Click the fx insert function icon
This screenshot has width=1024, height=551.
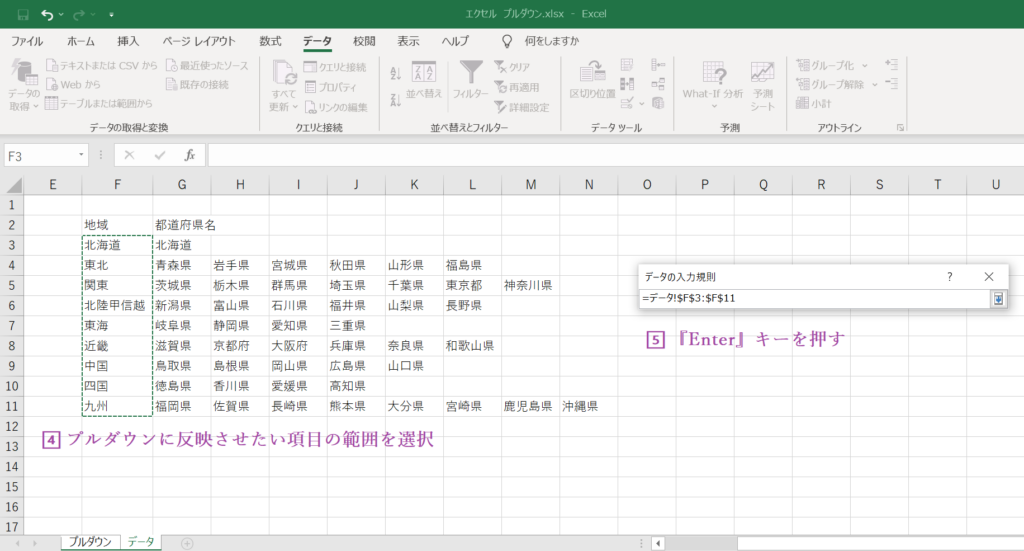pyautogui.click(x=189, y=156)
